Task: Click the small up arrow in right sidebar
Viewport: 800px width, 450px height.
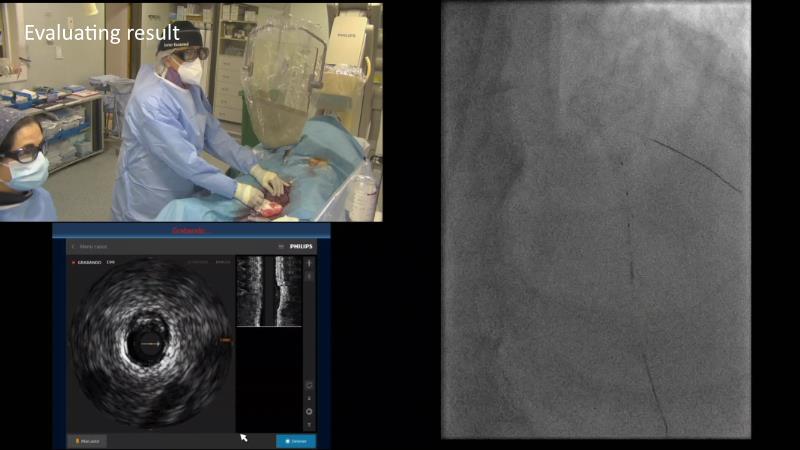Action: pyautogui.click(x=309, y=398)
